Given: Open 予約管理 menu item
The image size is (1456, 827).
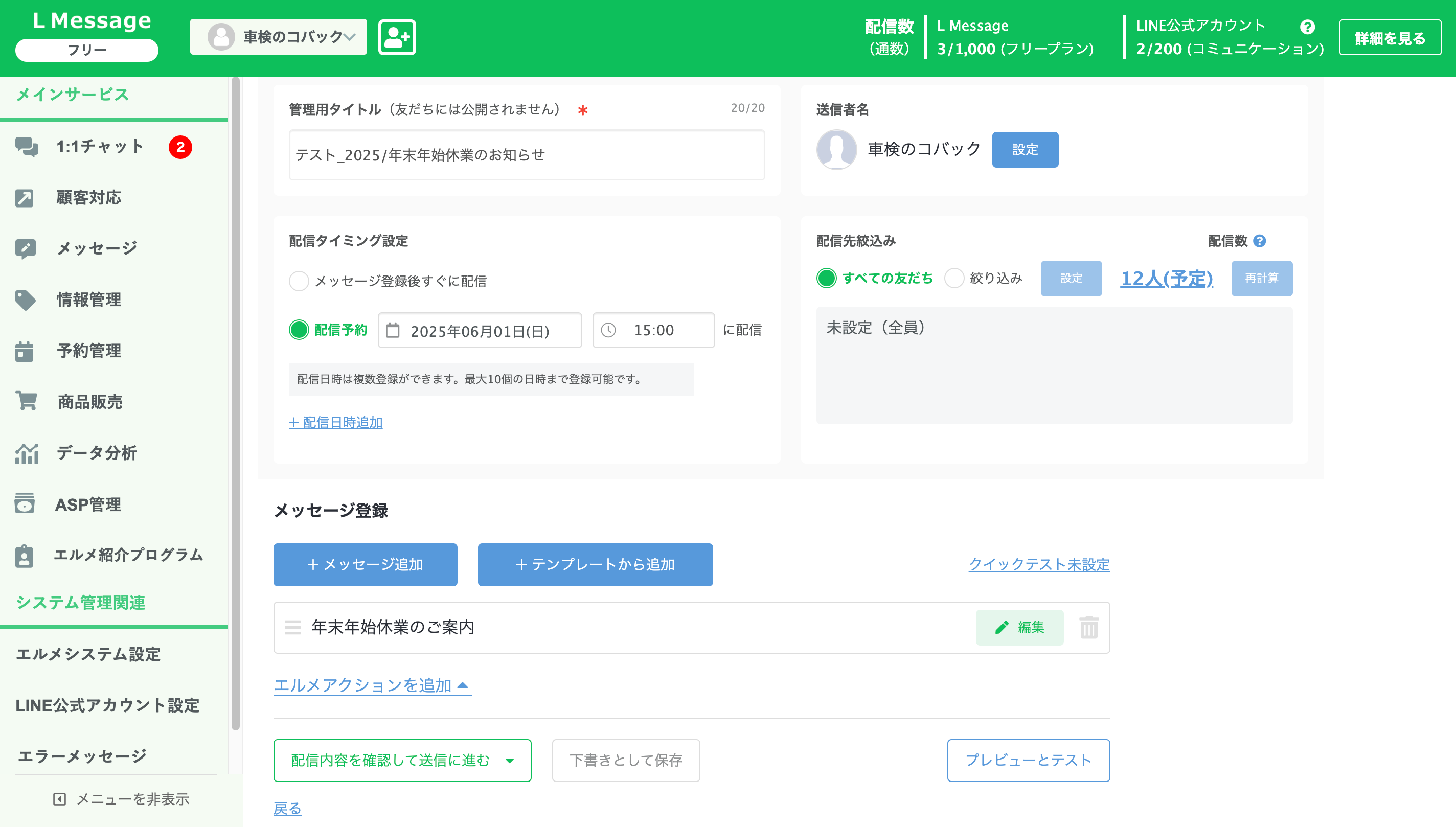Looking at the screenshot, I should click(89, 351).
